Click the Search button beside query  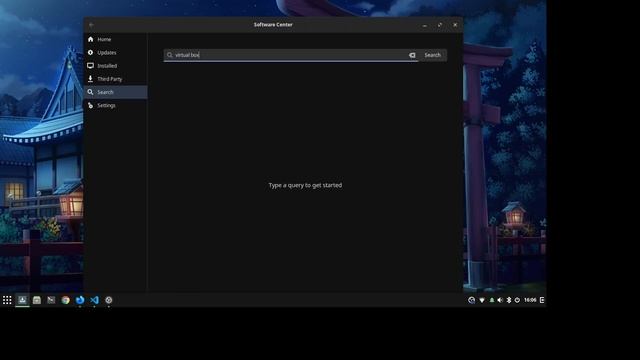tap(432, 55)
